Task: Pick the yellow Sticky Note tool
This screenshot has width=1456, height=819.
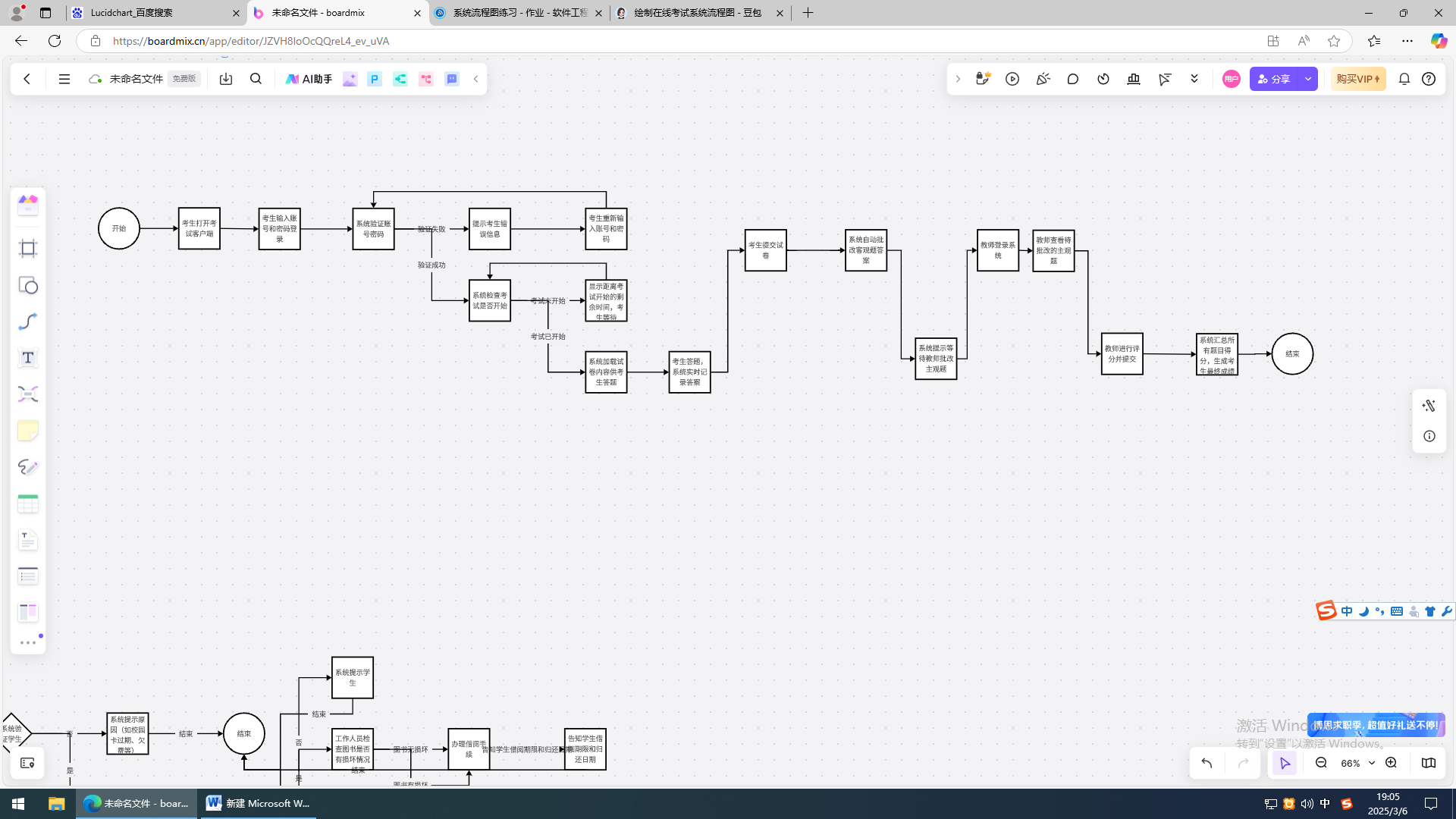Action: (28, 431)
